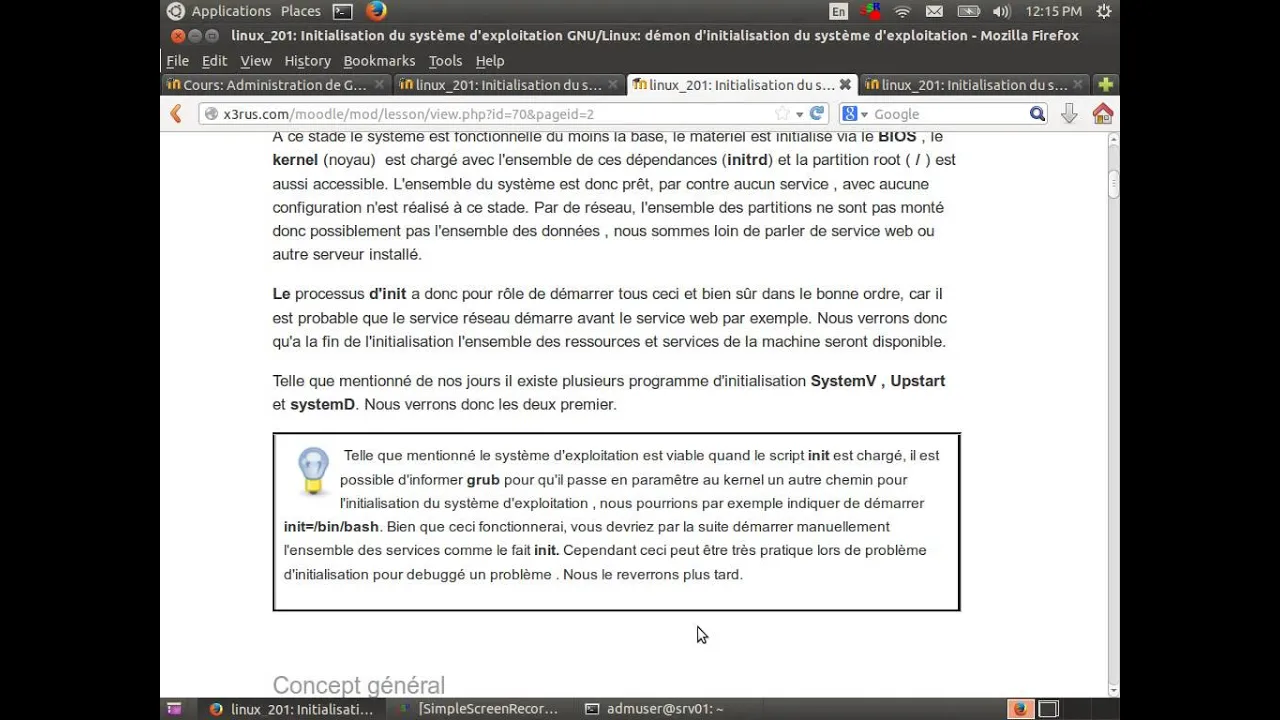The width and height of the screenshot is (1280, 720).
Task: Open the Downloads arrow button
Action: pyautogui.click(x=1069, y=114)
